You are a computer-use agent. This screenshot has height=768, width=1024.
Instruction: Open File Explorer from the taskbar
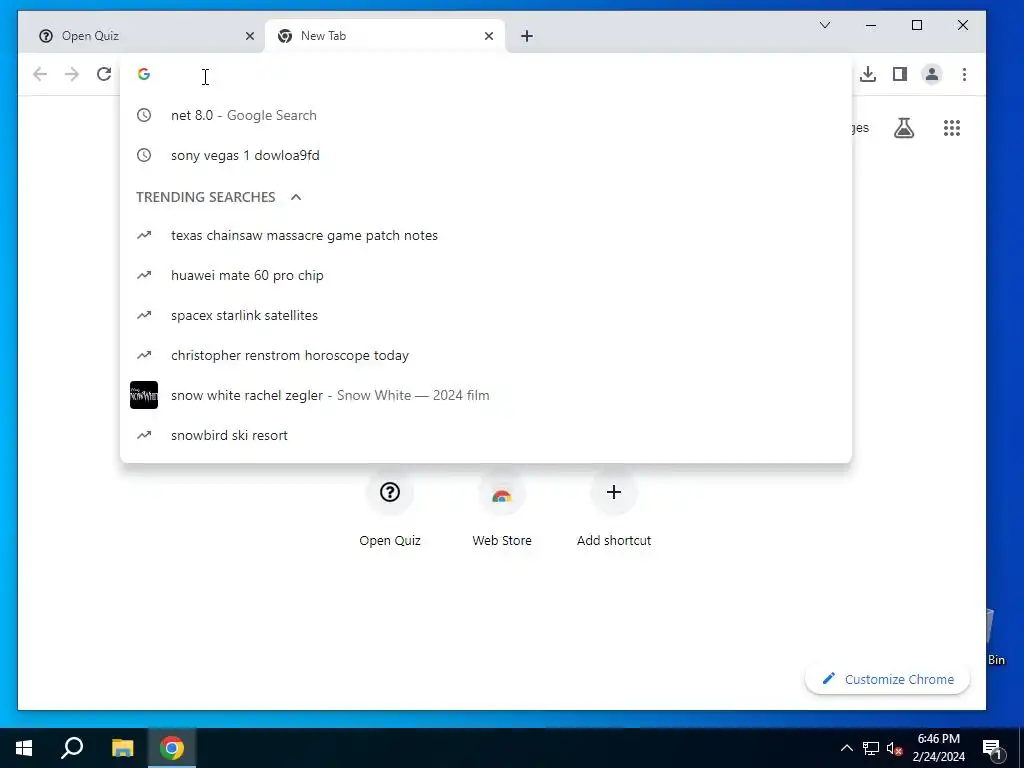(x=122, y=748)
